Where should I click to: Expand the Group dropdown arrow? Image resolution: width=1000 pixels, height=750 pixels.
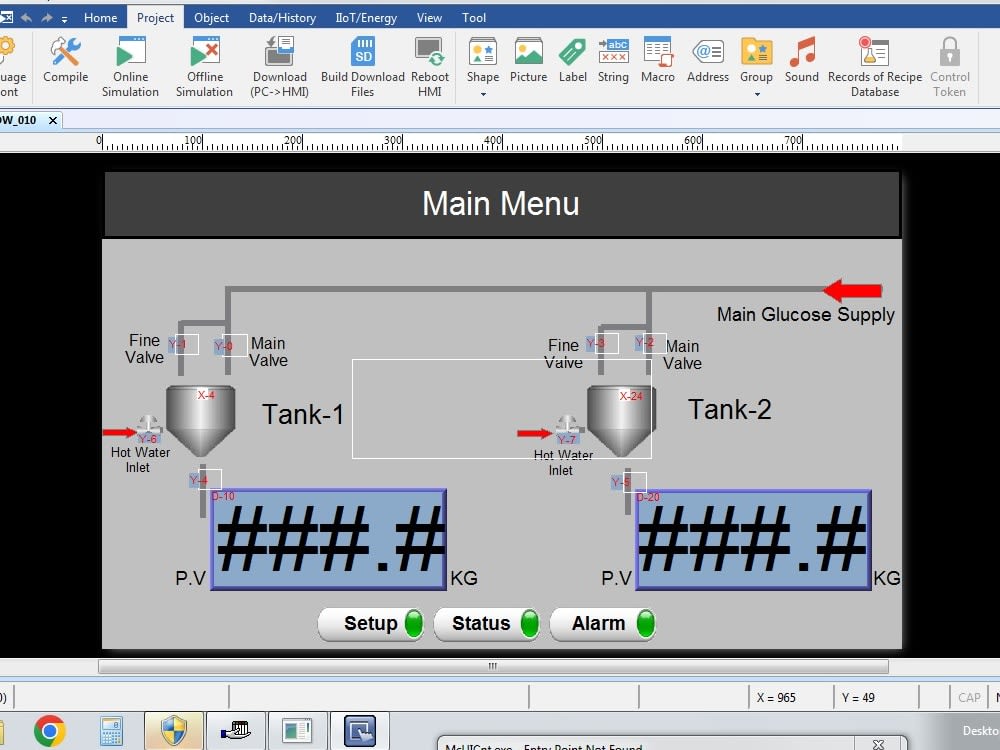[x=756, y=93]
